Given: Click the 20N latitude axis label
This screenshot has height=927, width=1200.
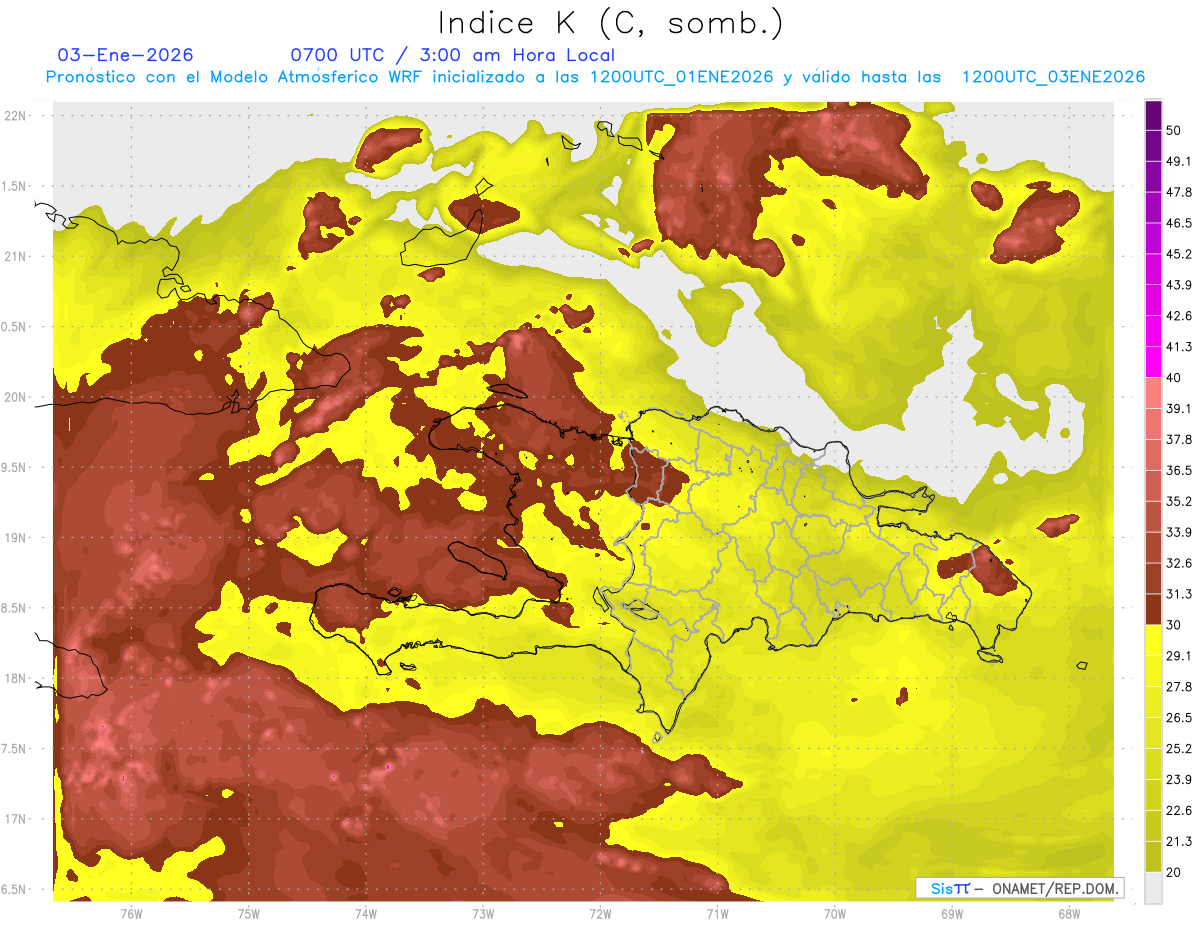Looking at the screenshot, I should (16, 397).
